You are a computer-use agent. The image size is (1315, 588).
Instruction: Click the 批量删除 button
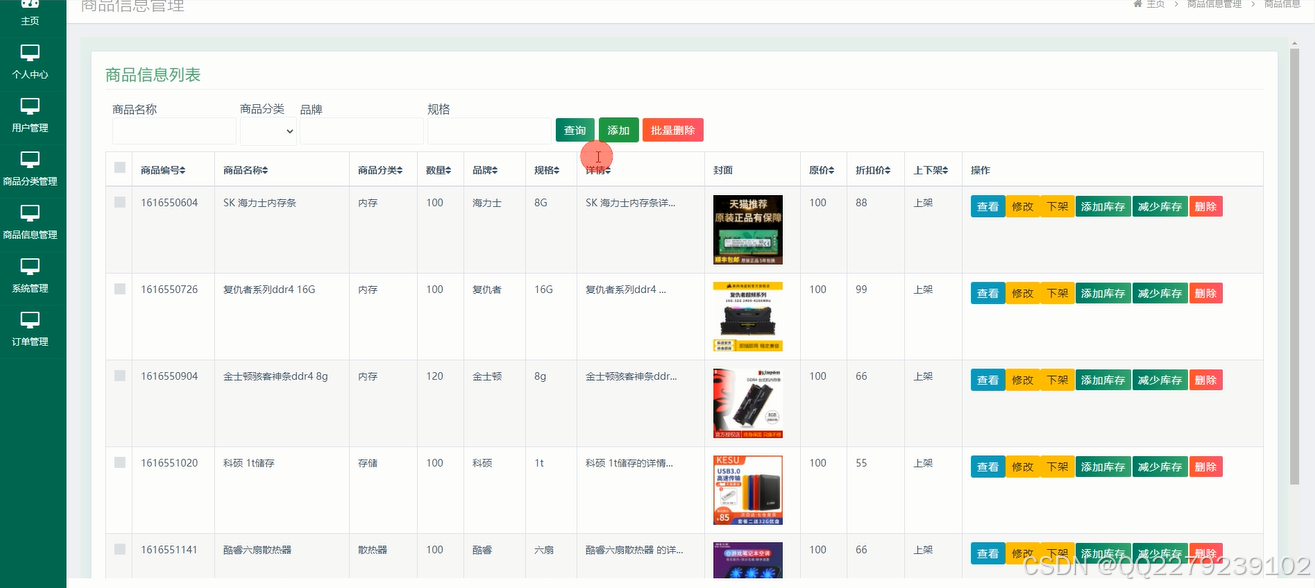coord(673,130)
